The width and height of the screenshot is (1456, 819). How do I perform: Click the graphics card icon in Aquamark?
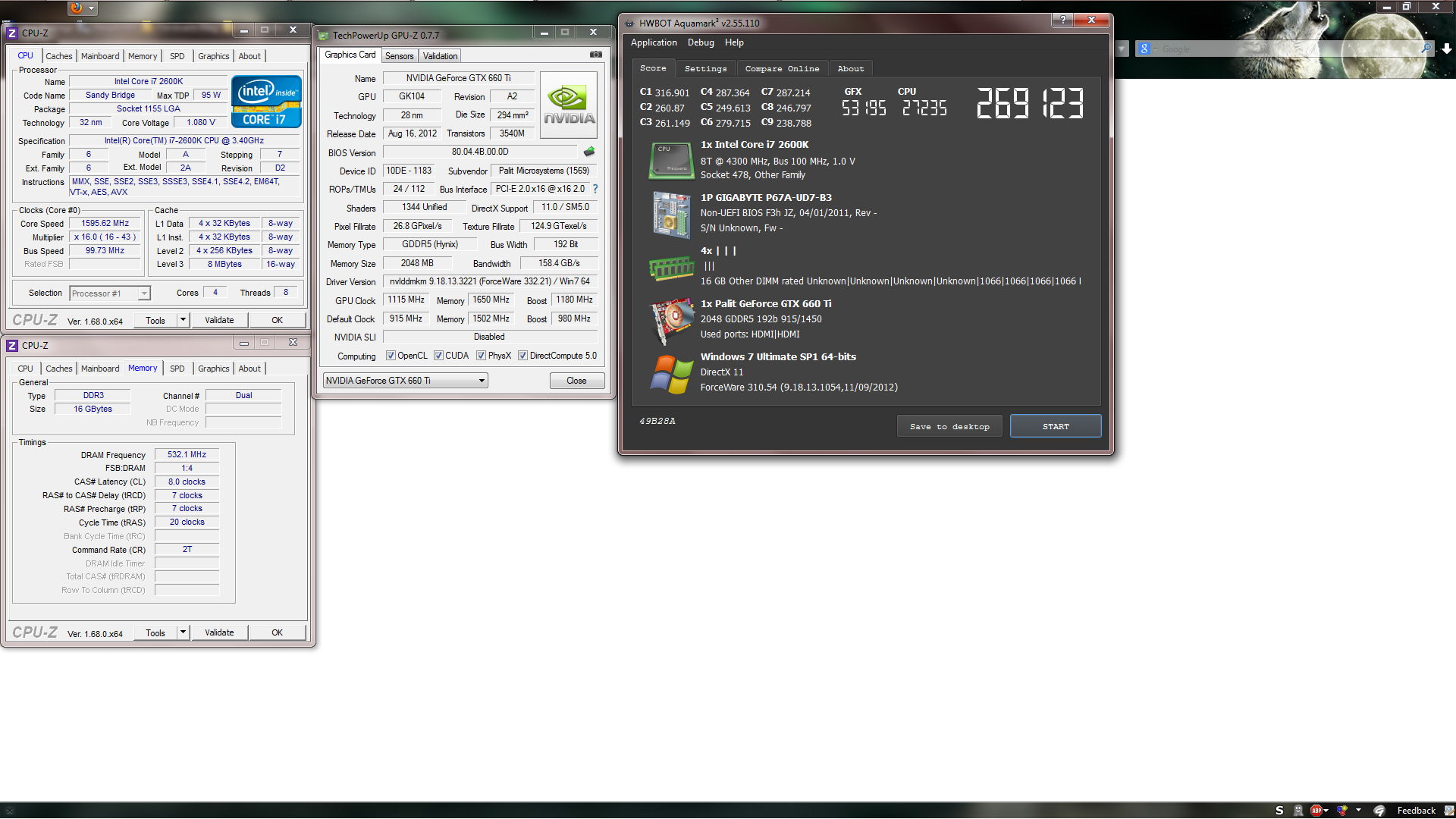[x=672, y=321]
